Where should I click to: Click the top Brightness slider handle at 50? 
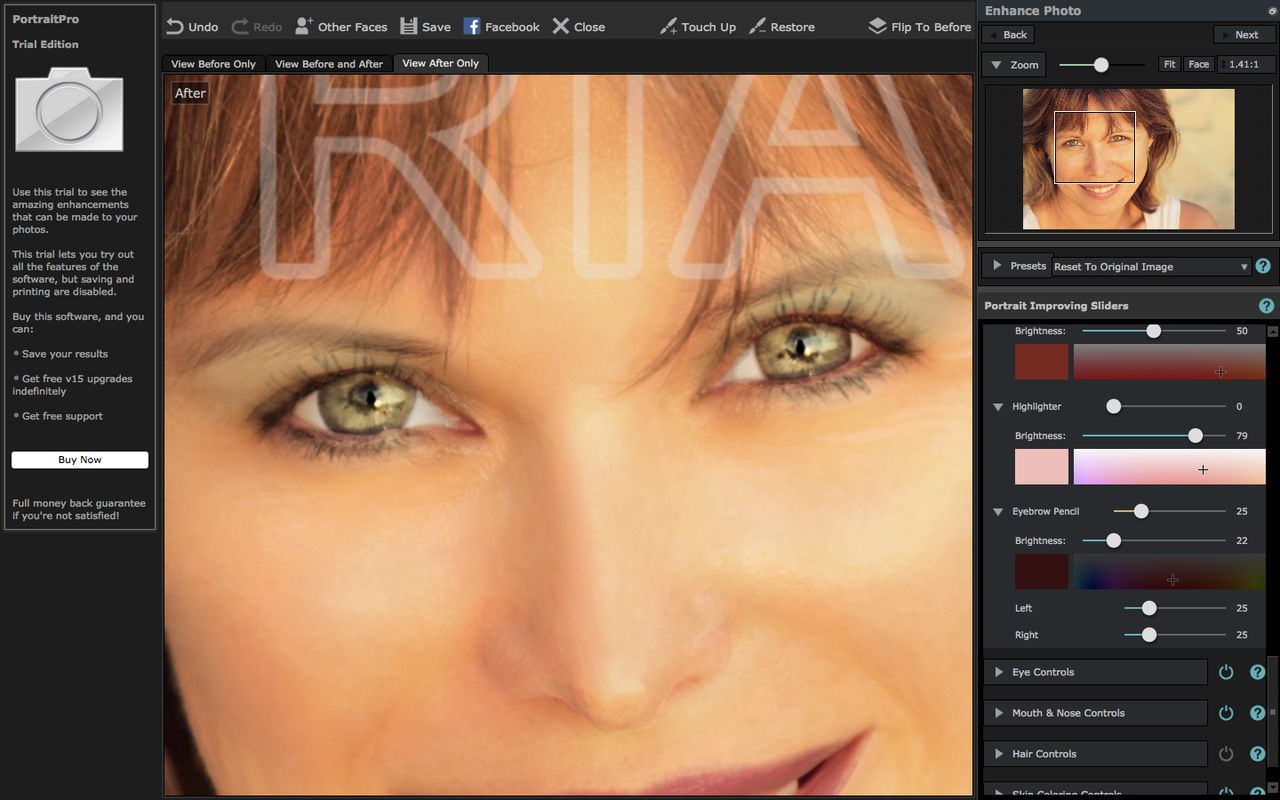[x=1153, y=330]
